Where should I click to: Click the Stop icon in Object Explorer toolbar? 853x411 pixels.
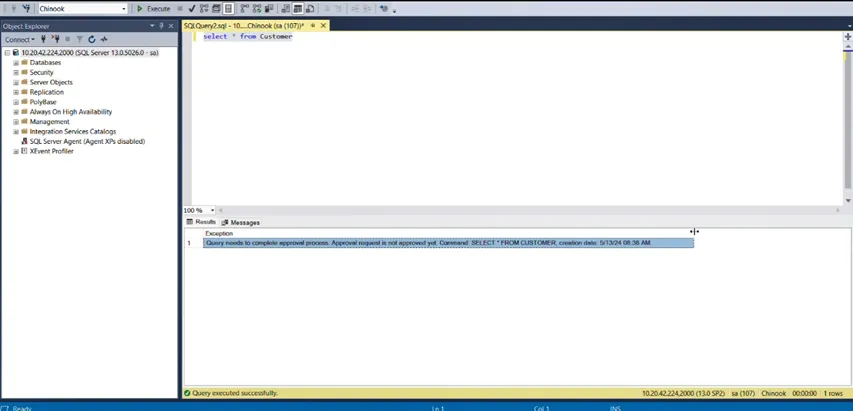point(67,39)
